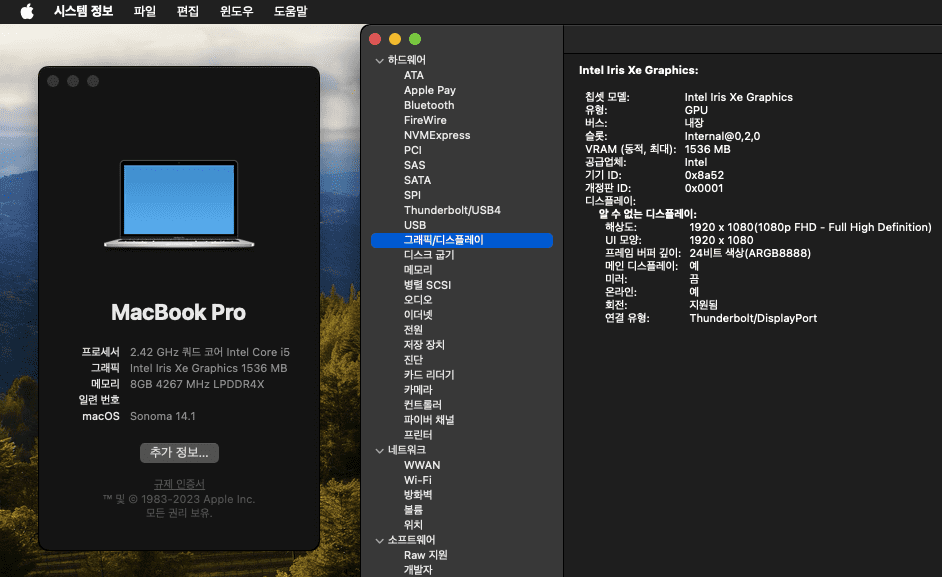This screenshot has height=577, width=942.
Task: Select 진단 in the sidebar
Action: (413, 360)
